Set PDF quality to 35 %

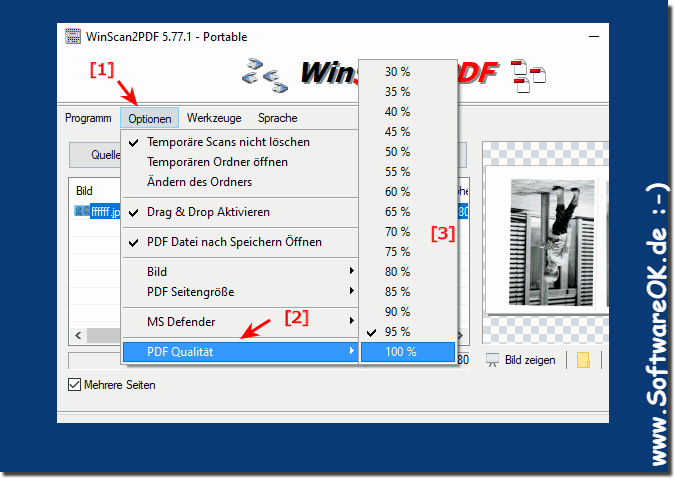tap(408, 92)
